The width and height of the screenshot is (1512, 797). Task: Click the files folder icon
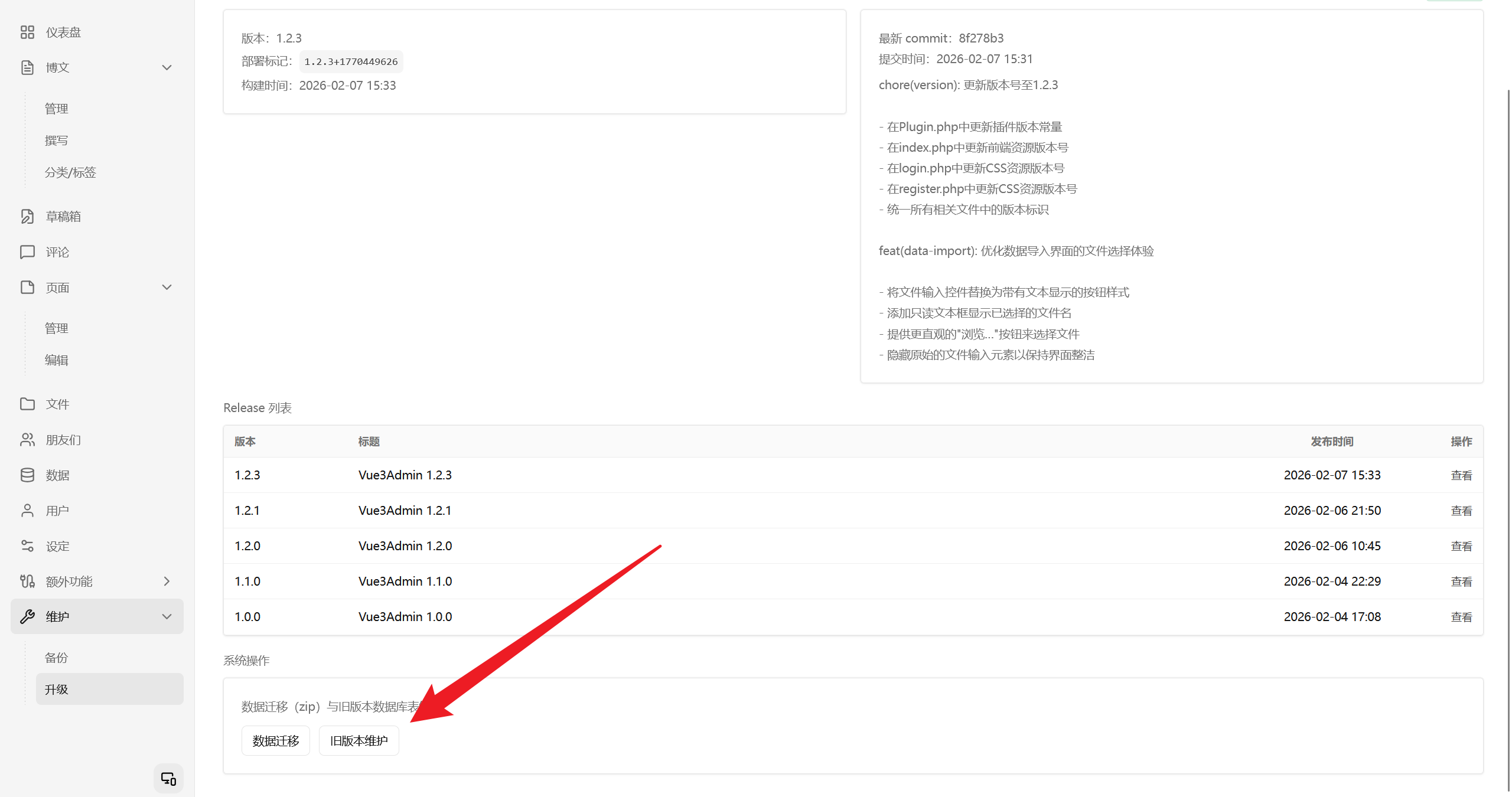(x=27, y=404)
